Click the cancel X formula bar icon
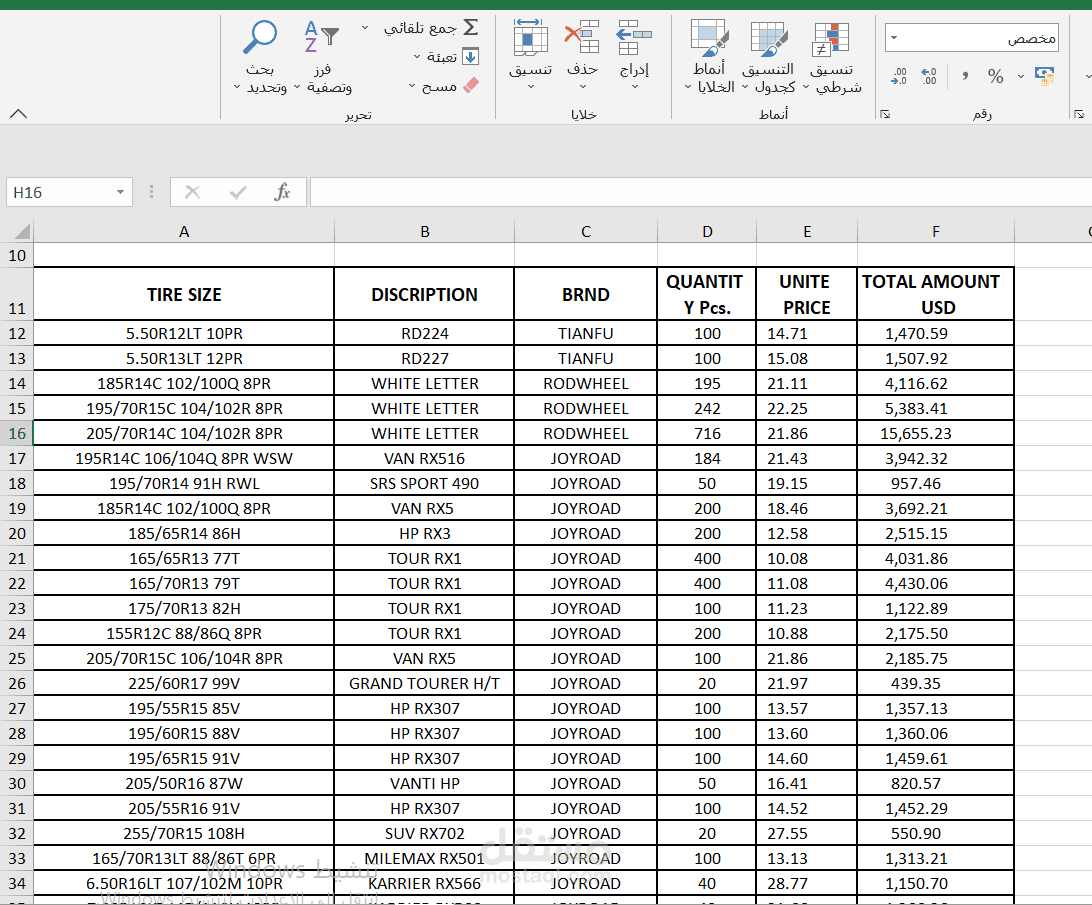 point(193,192)
